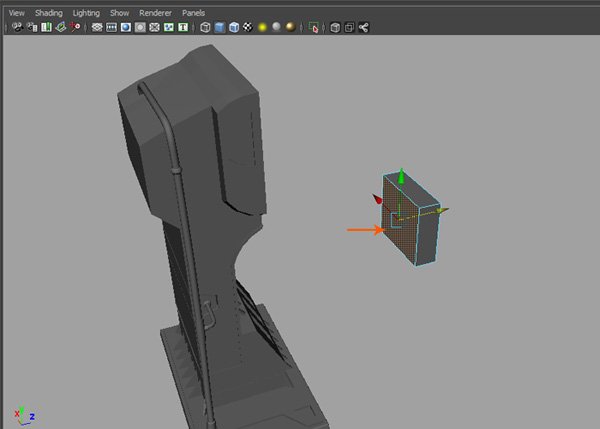Image resolution: width=600 pixels, height=429 pixels.
Task: Switch to Wireframe display icon
Action: pos(205,27)
